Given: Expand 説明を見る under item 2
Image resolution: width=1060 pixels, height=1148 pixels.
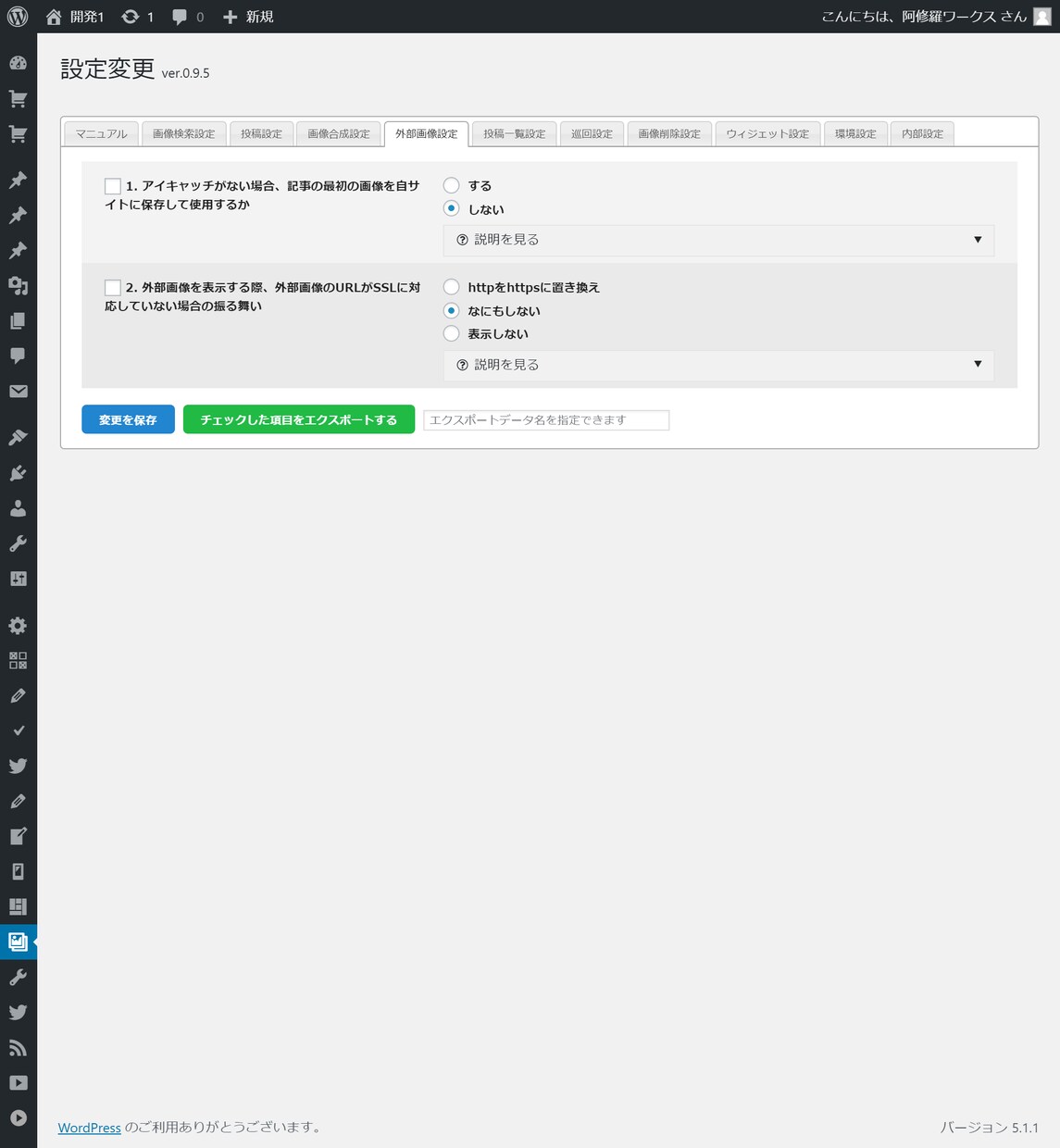Looking at the screenshot, I should click(718, 365).
